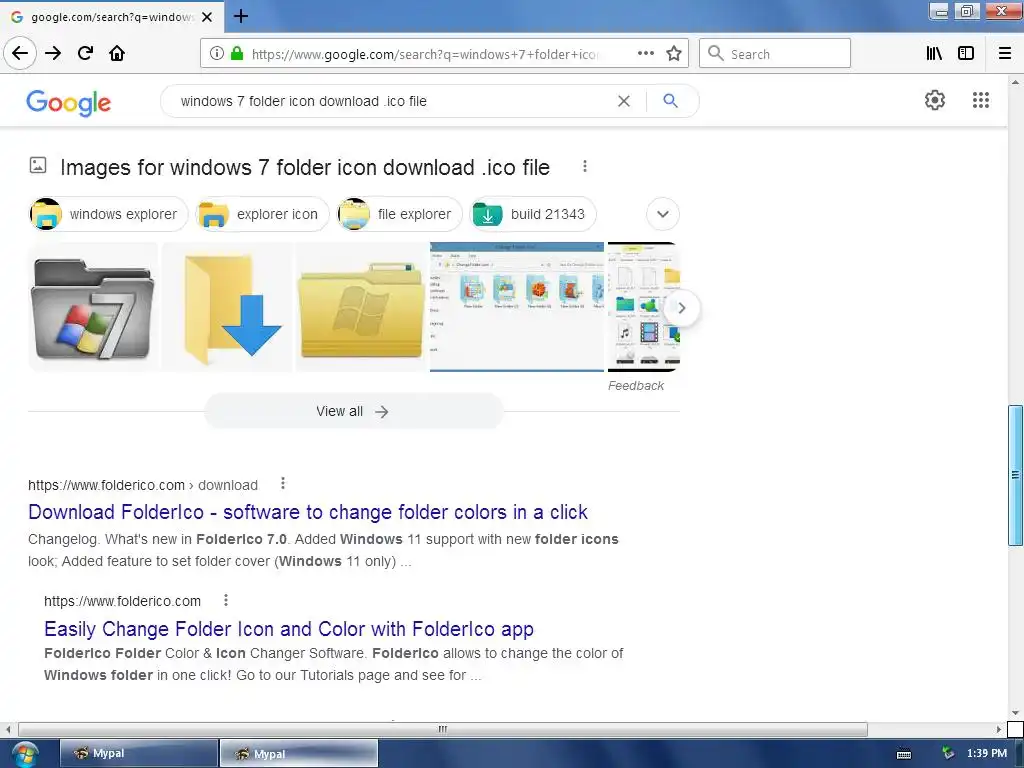
Task: Clear the Google search query text
Action: pyautogui.click(x=624, y=101)
